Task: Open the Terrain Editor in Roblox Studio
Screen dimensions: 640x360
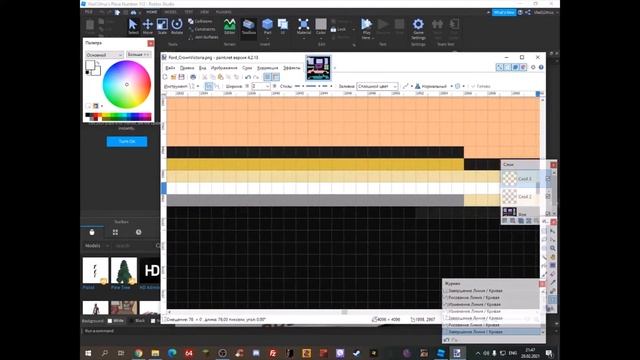Action: coord(229,27)
